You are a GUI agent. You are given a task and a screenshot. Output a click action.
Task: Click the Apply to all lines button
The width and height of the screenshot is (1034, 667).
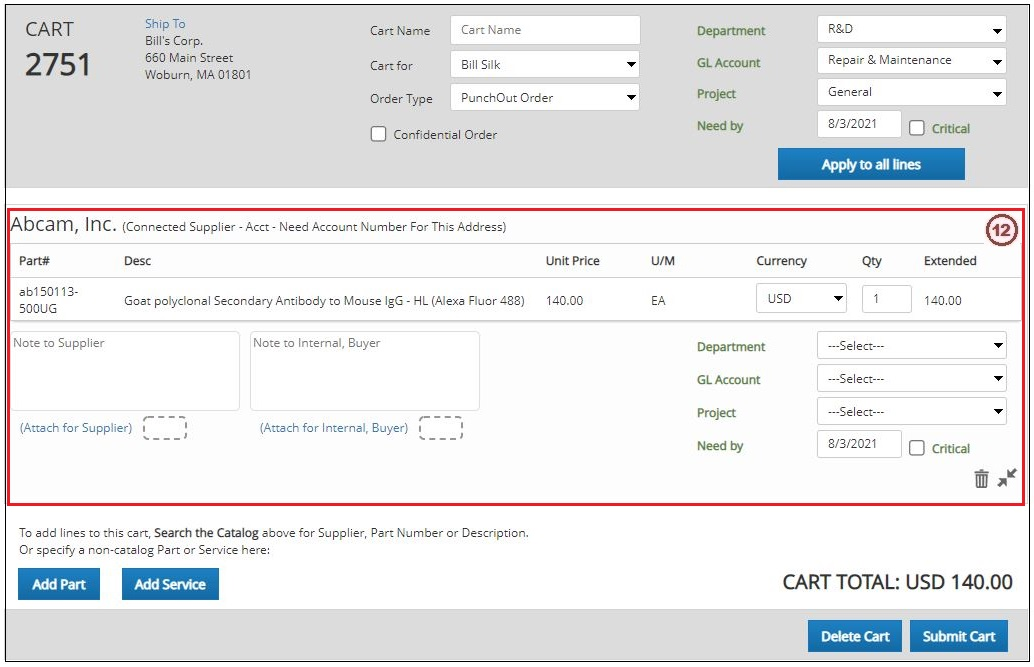tap(871, 163)
